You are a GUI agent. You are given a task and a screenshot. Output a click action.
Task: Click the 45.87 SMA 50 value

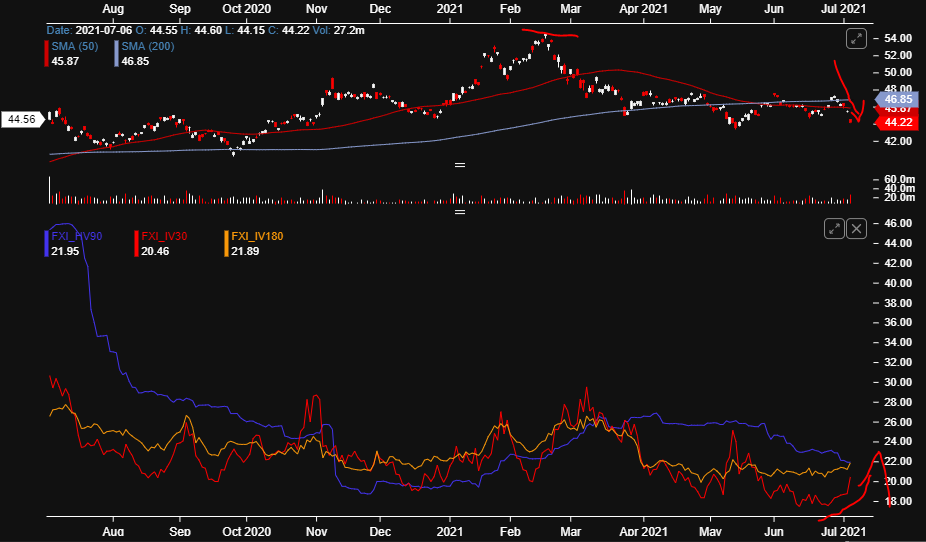[65, 61]
